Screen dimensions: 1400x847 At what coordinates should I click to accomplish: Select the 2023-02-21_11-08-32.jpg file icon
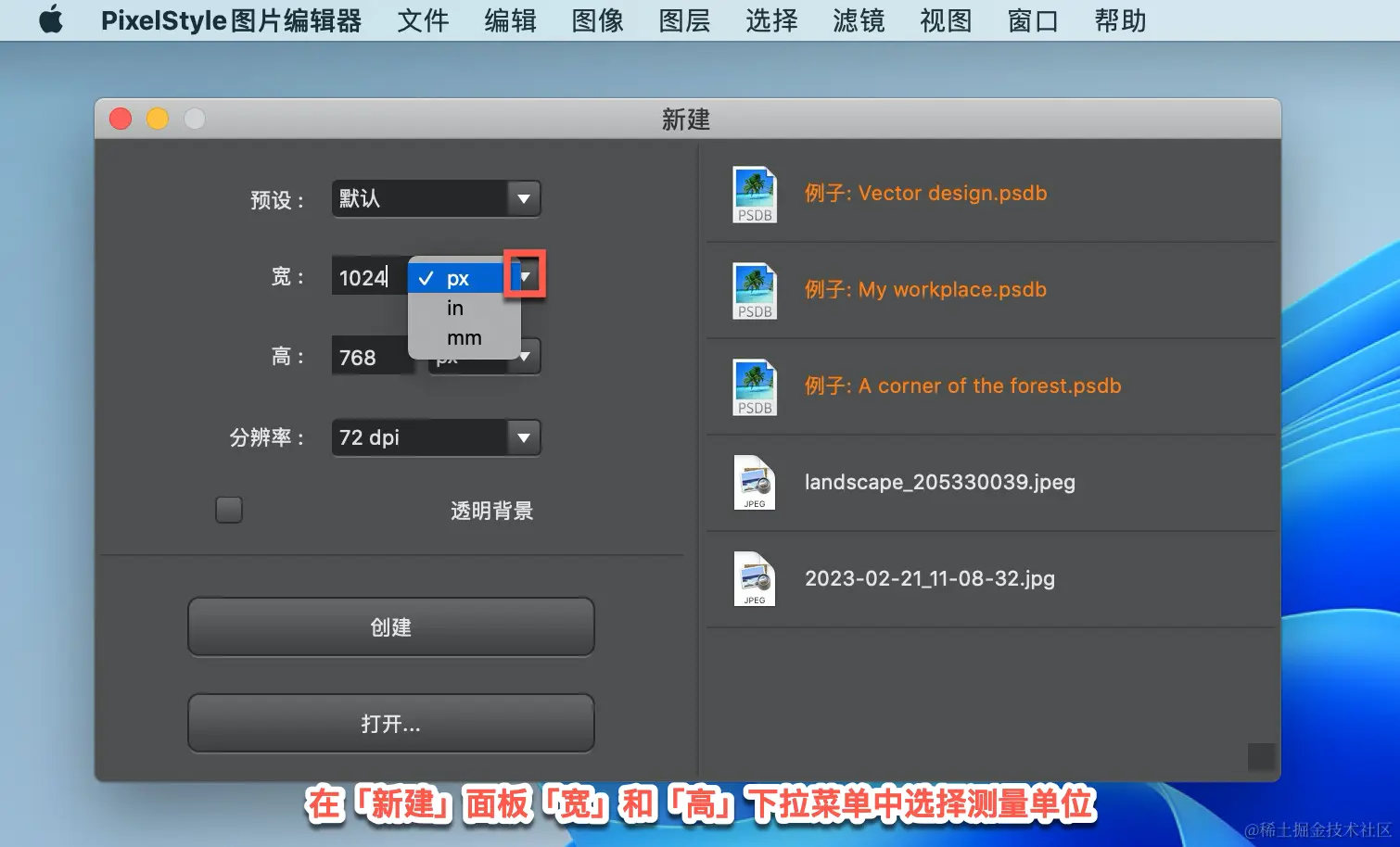755,579
